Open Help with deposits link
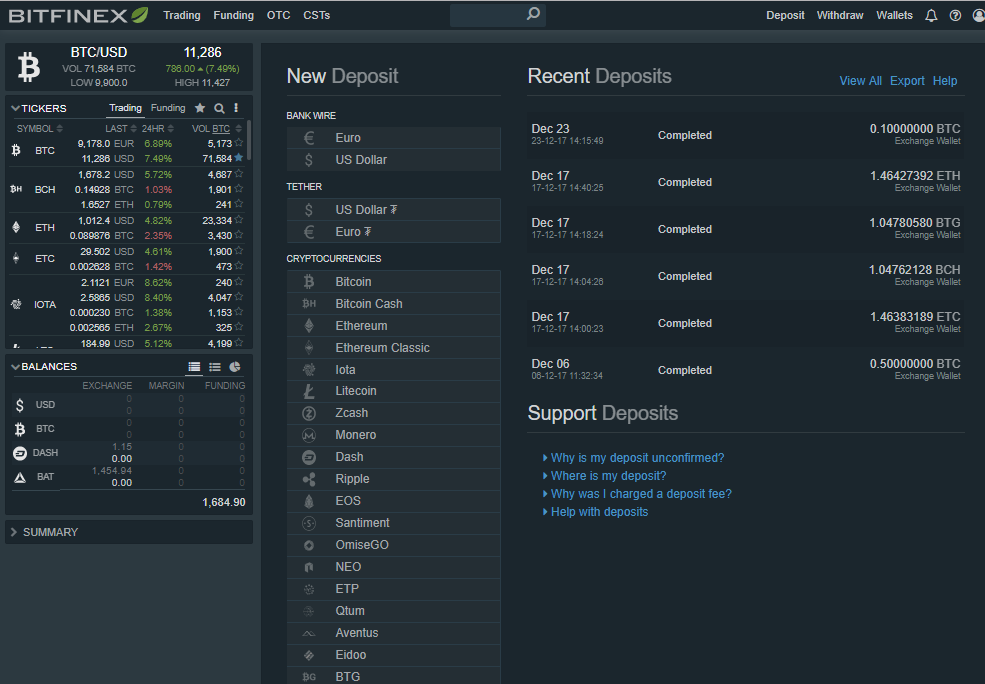The width and height of the screenshot is (985, 684). click(599, 512)
